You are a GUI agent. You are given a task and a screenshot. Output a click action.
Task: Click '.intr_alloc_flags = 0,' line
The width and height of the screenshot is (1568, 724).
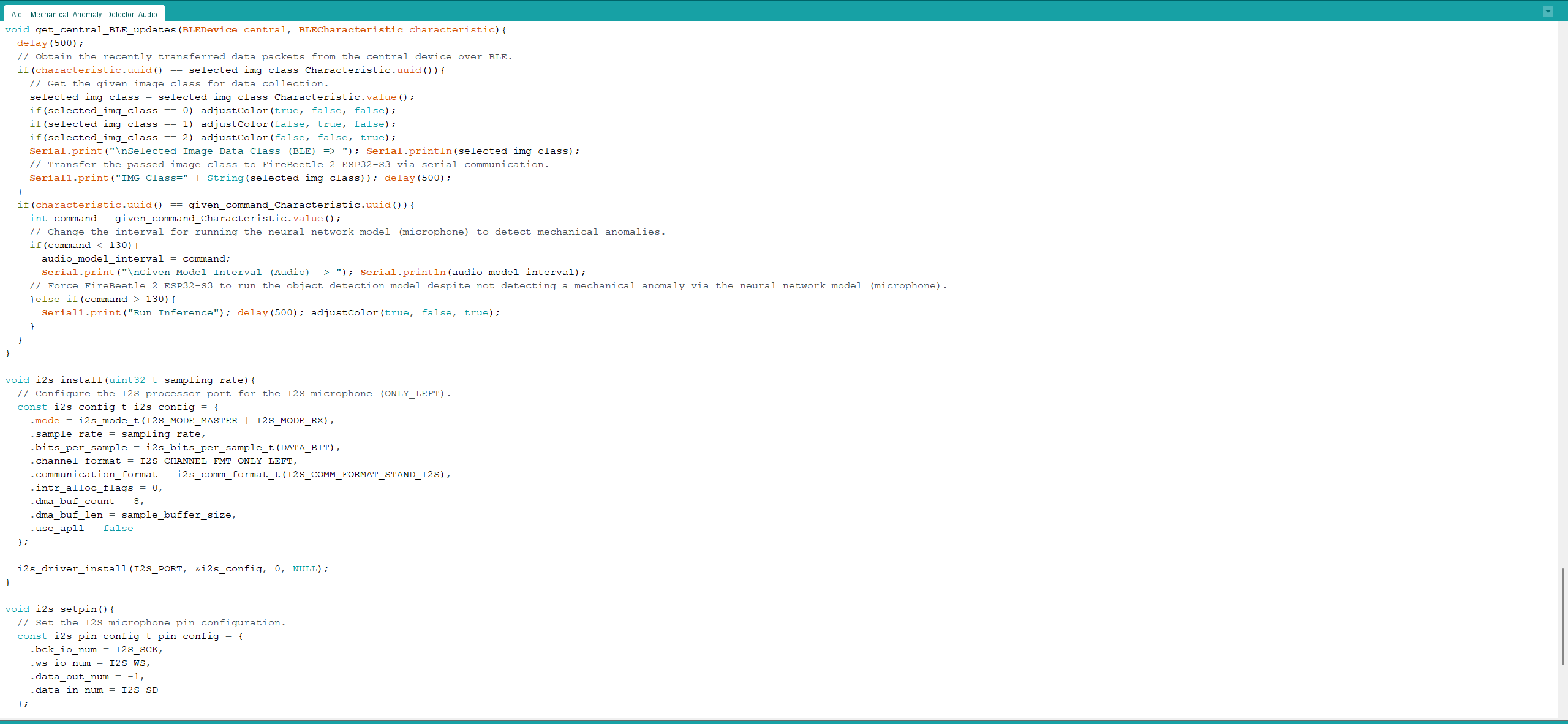[x=96, y=488]
